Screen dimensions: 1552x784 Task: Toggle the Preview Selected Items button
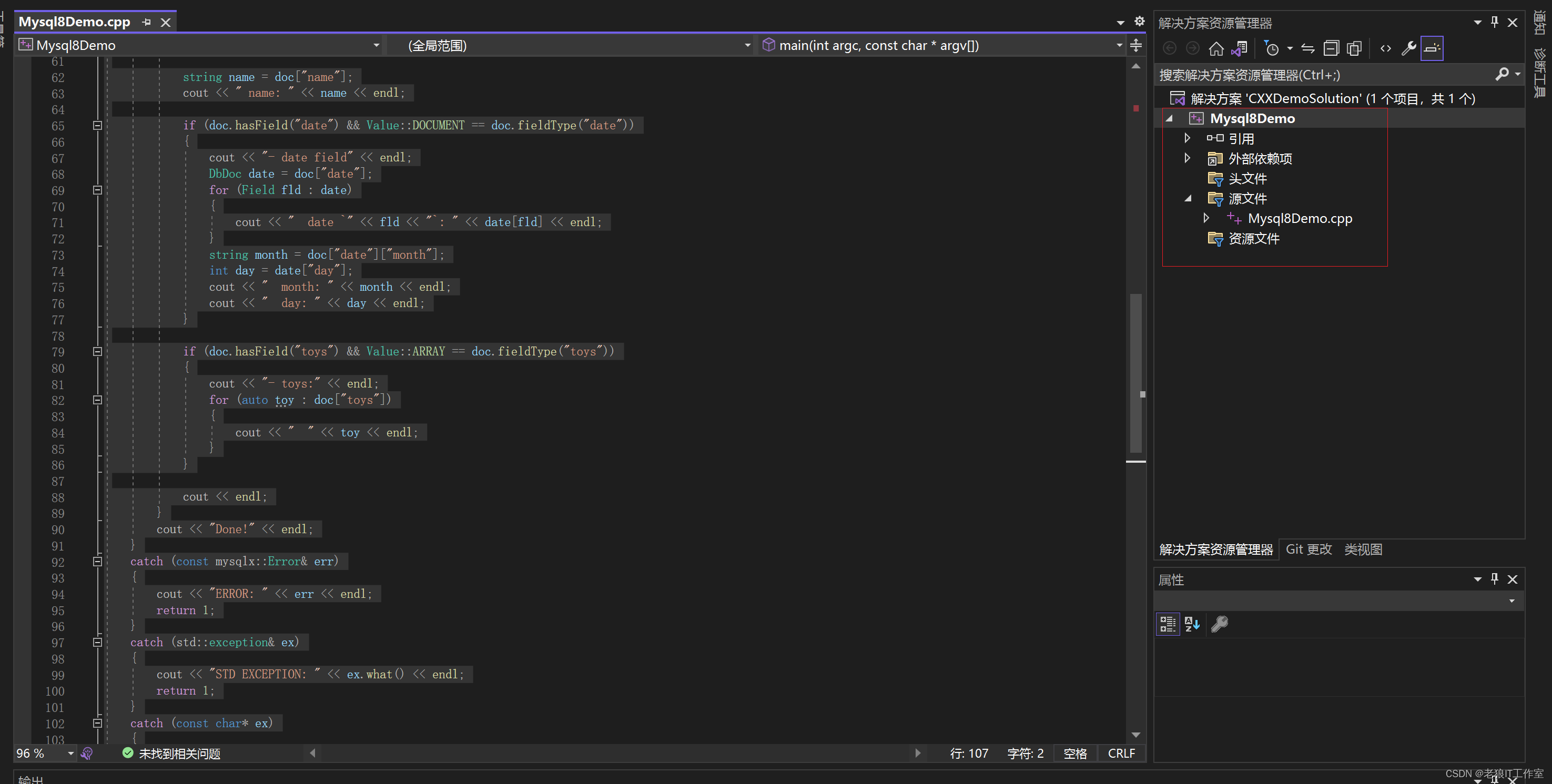pyautogui.click(x=1432, y=48)
